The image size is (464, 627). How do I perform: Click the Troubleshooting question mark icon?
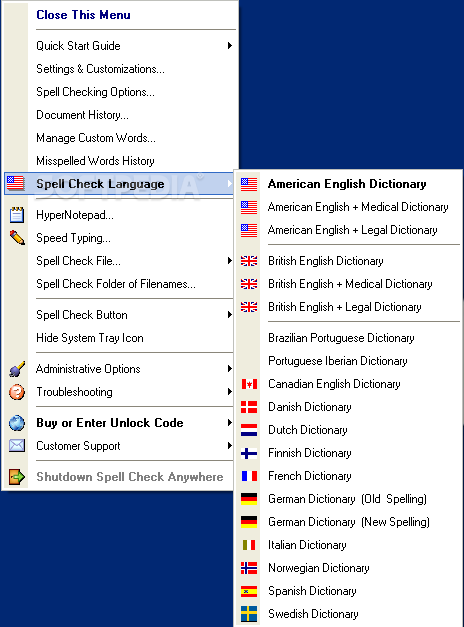pyautogui.click(x=17, y=392)
